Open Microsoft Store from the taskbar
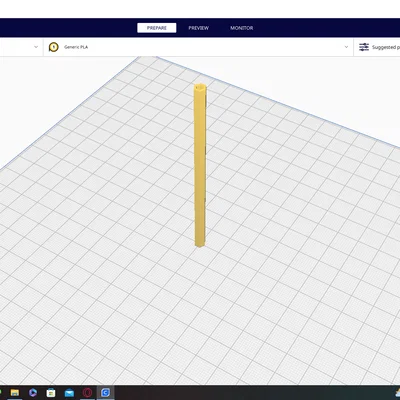 [x=51, y=393]
